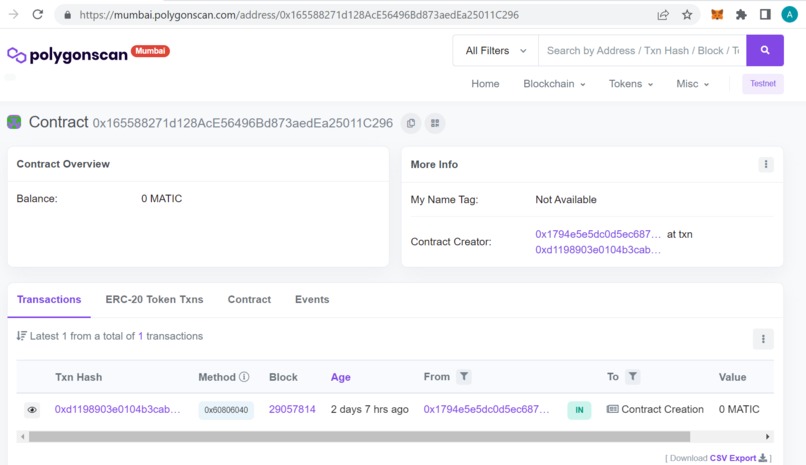Click the horizontal table scrollbar
This screenshot has height=465, width=806.
click(x=359, y=437)
